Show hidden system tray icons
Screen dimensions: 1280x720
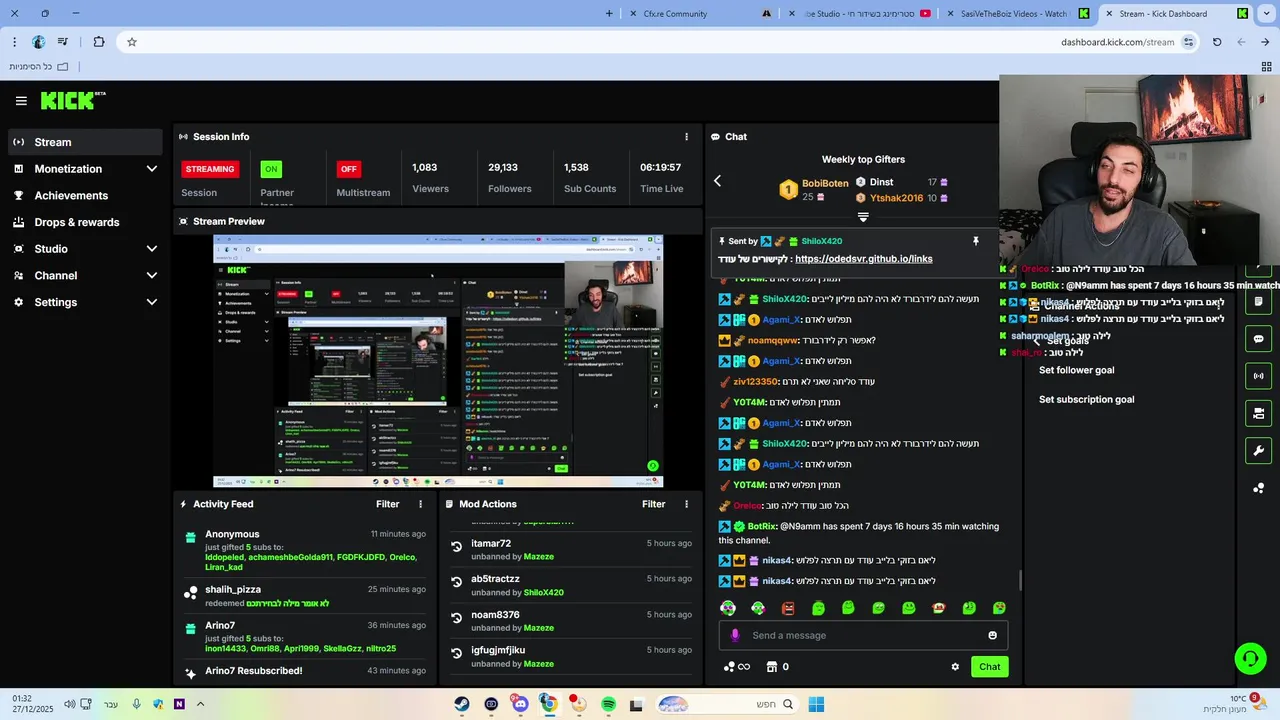pos(200,704)
